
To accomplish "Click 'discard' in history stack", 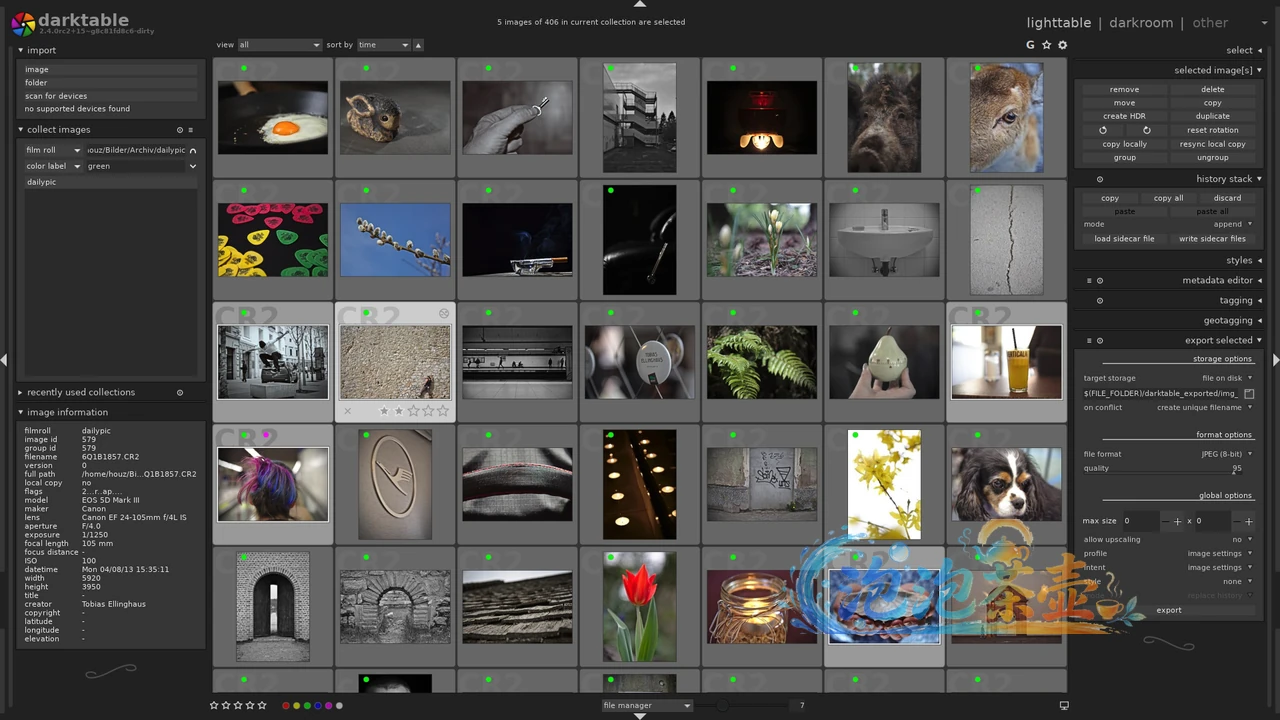I will pyautogui.click(x=1227, y=198).
